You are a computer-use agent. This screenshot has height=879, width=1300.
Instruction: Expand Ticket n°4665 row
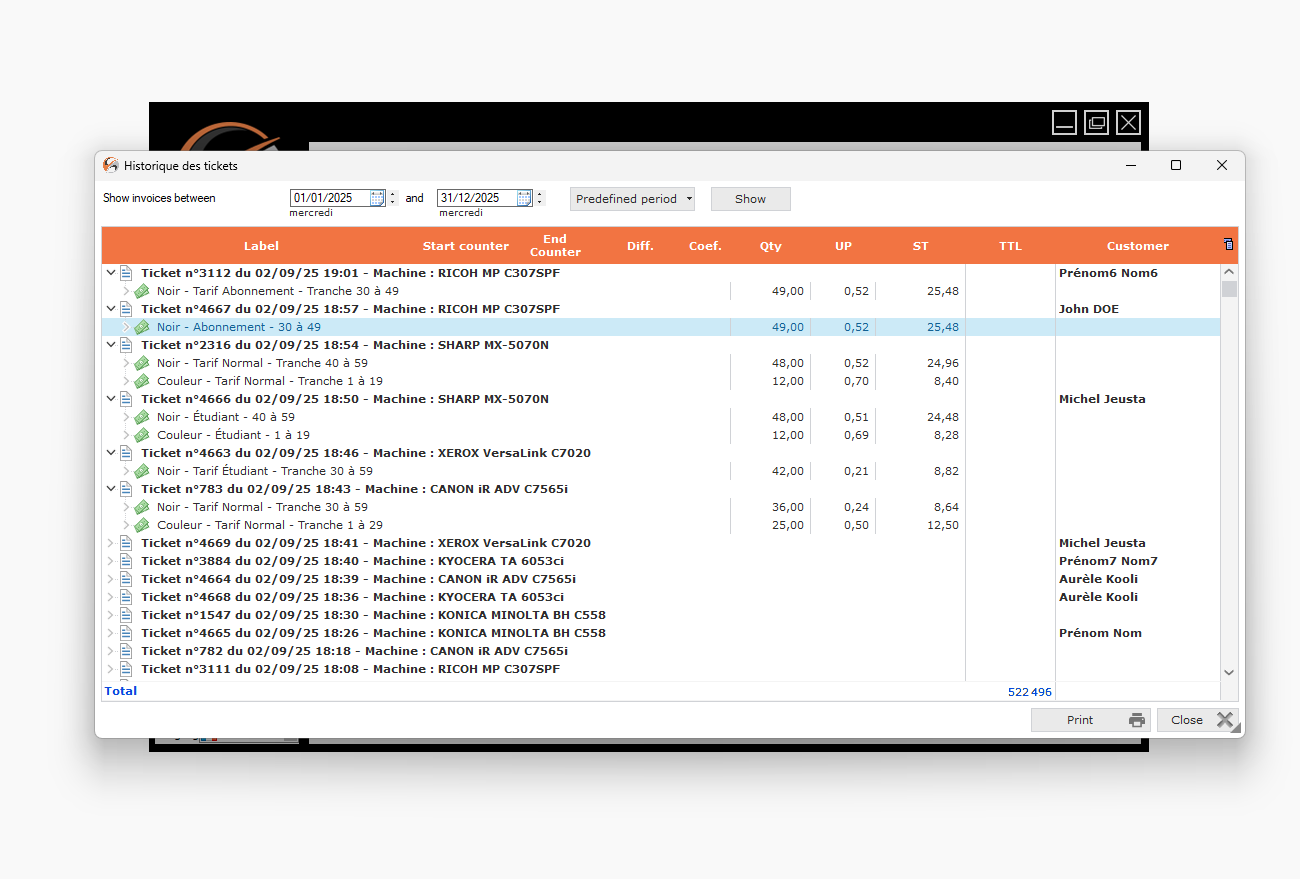110,633
